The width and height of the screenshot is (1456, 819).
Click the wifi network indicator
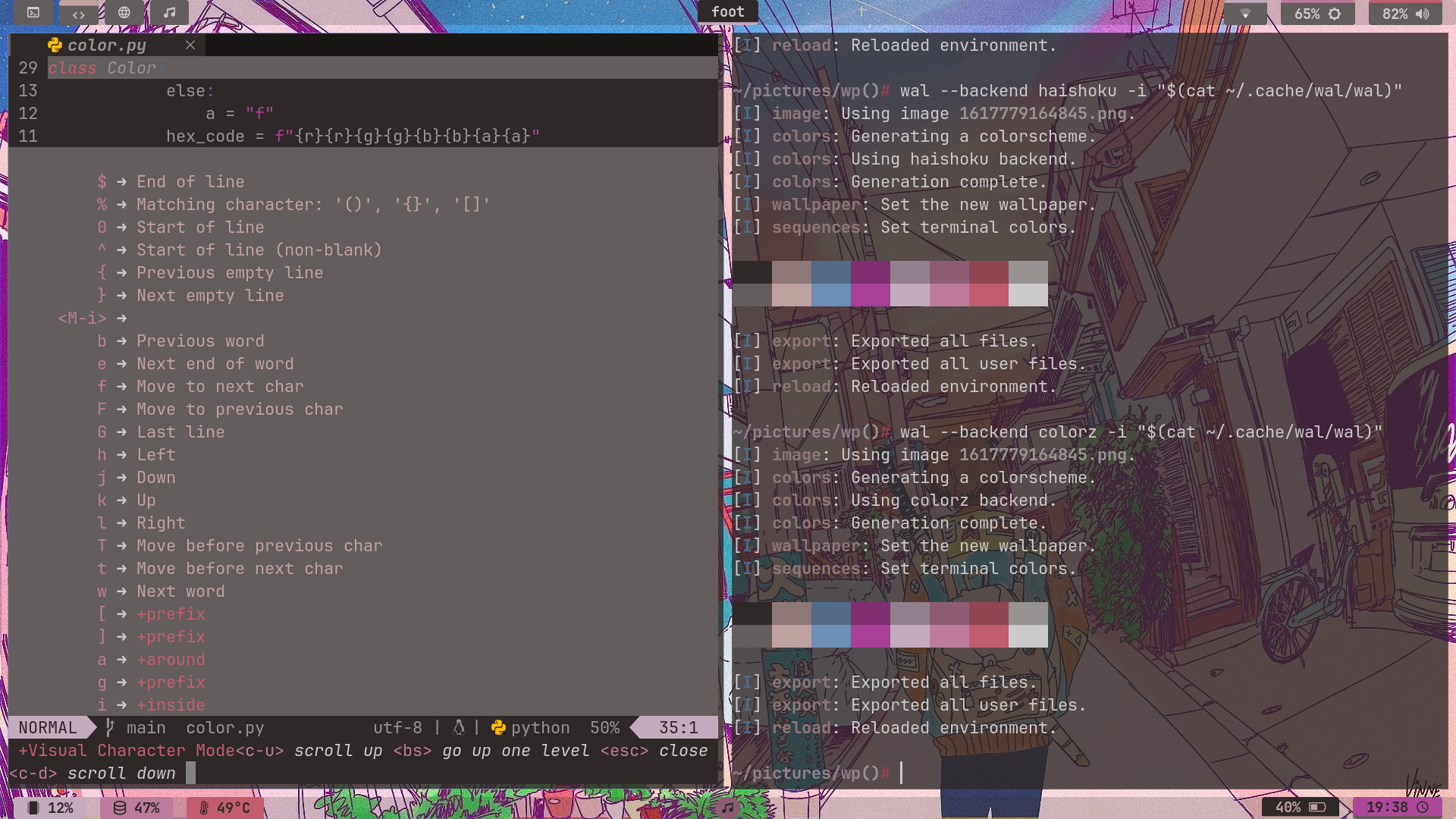(x=1244, y=14)
